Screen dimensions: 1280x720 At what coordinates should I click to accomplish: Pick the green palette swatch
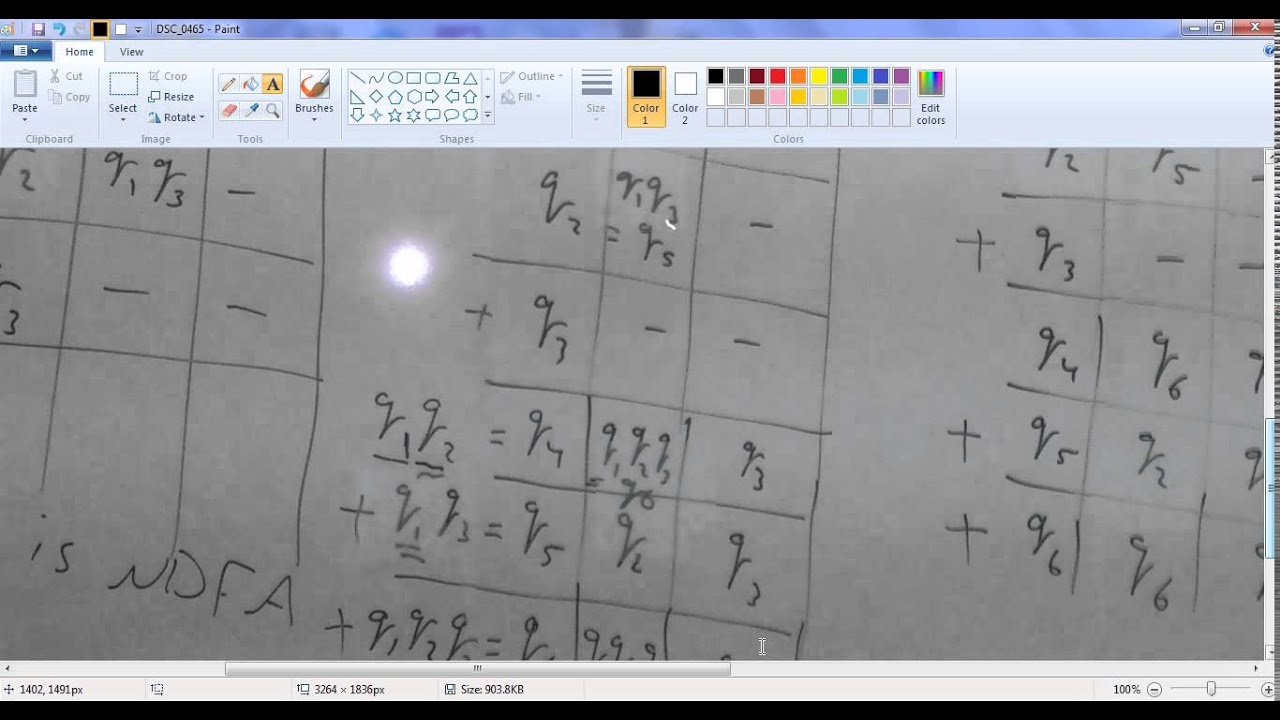(x=839, y=76)
